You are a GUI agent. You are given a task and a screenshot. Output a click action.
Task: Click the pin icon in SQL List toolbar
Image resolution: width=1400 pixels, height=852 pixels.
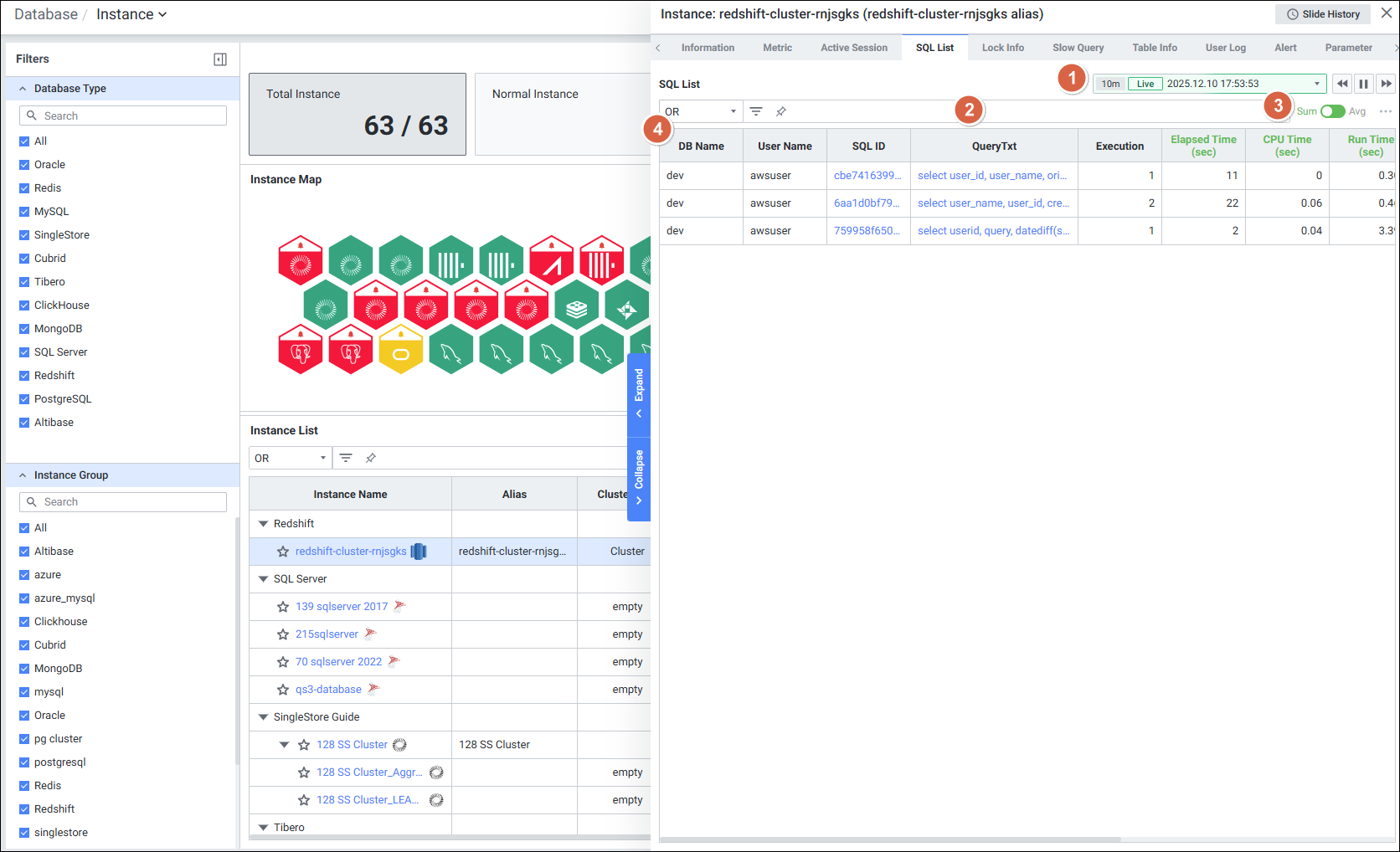tap(781, 111)
